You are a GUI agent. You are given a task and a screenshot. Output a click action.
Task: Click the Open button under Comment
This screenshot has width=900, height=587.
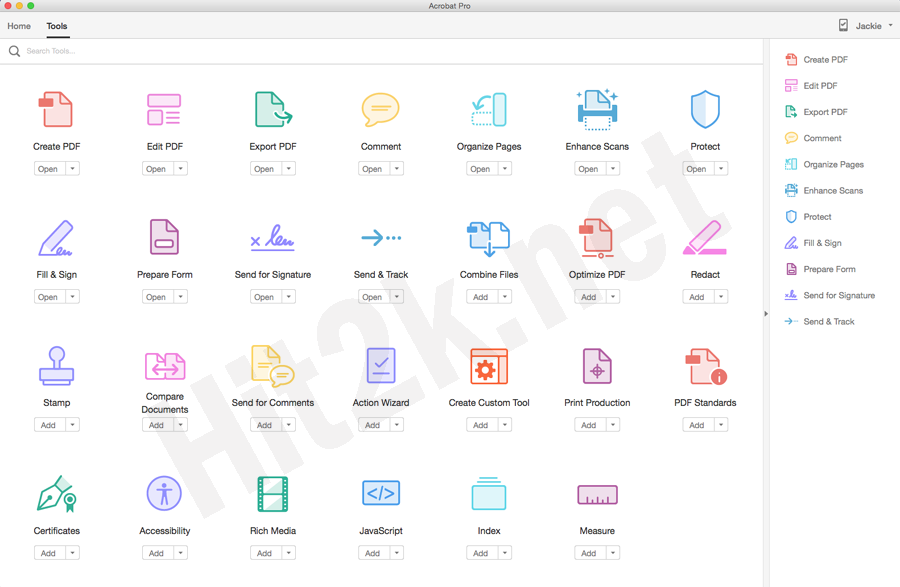pos(373,169)
